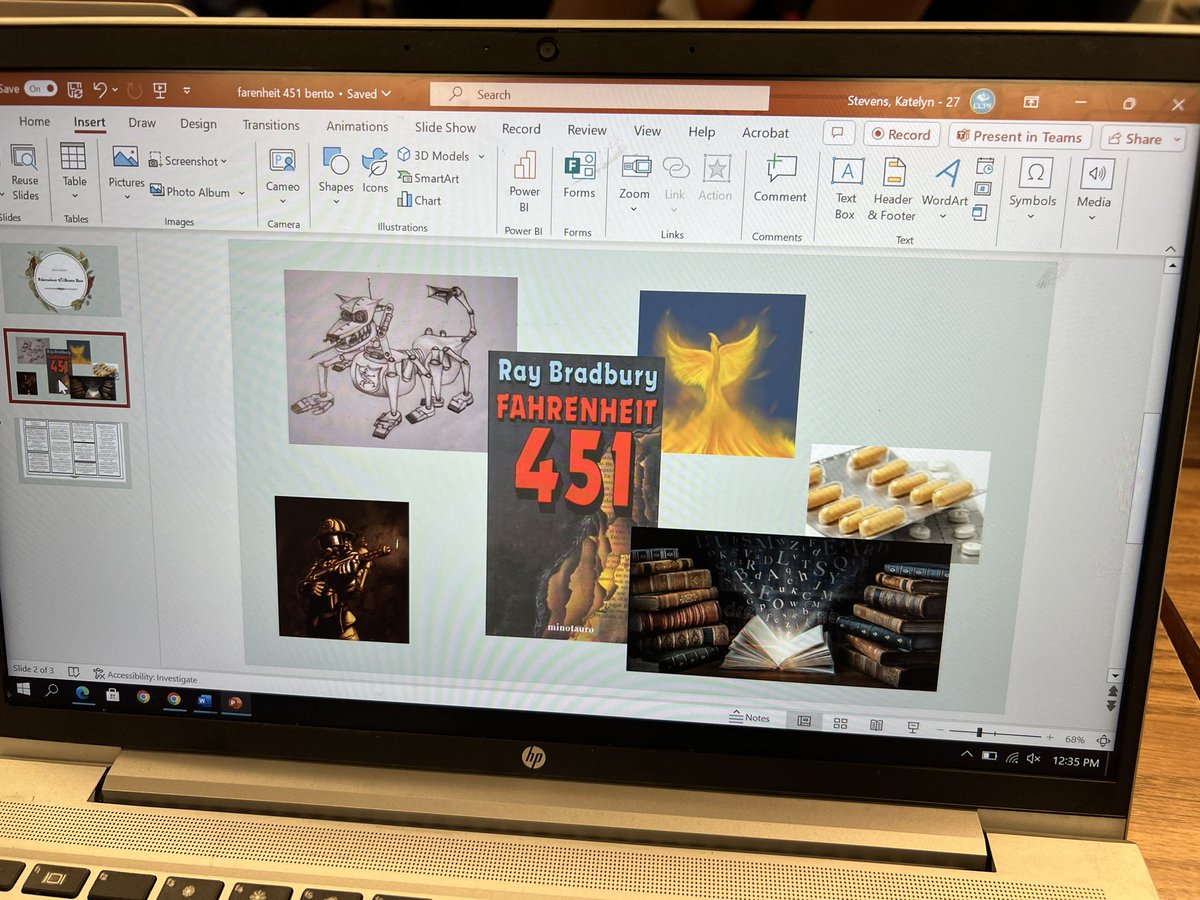Expand file name saved status dropdown
The width and height of the screenshot is (1200, 900).
[x=387, y=94]
